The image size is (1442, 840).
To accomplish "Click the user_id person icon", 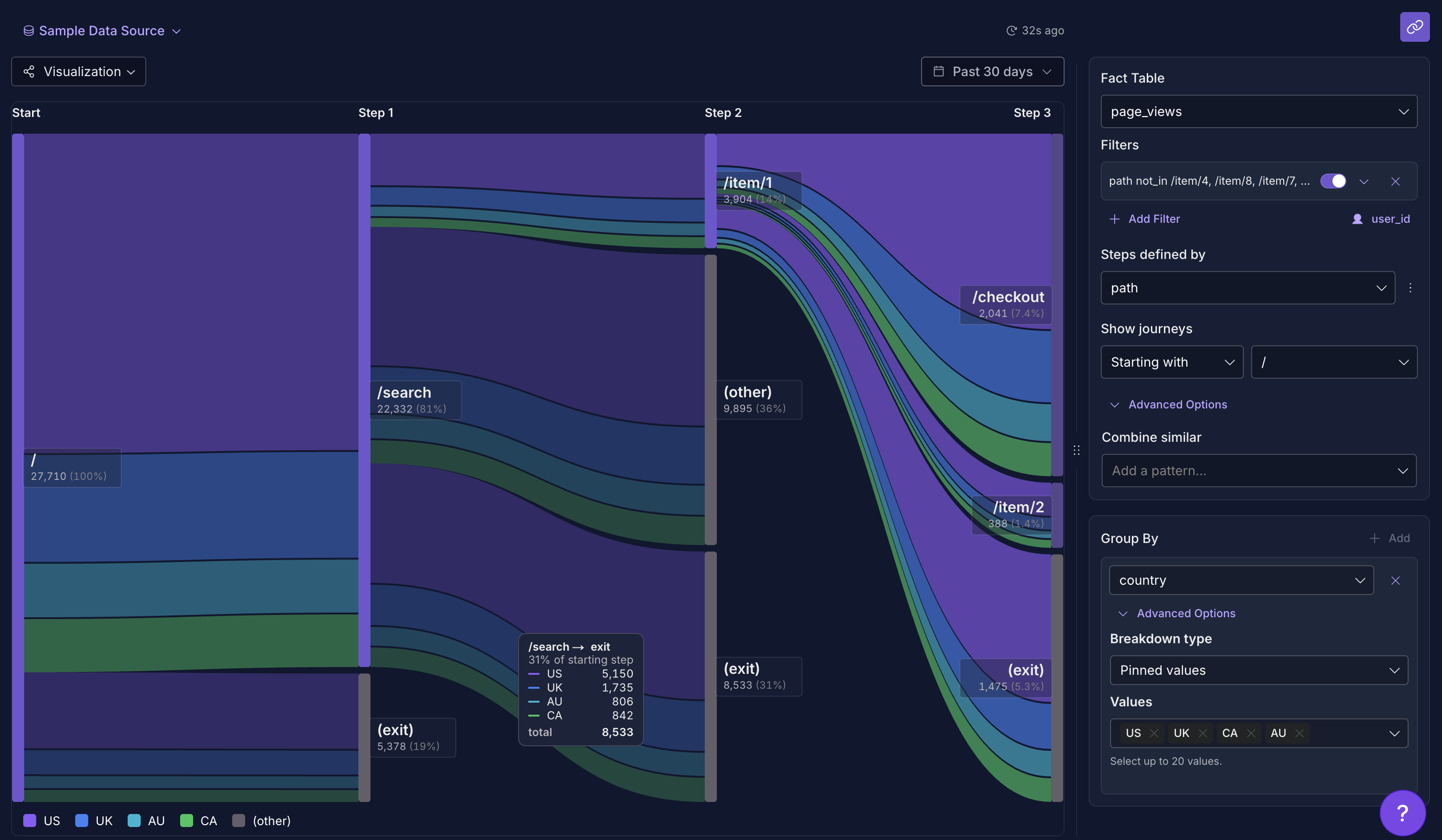I will (1357, 219).
